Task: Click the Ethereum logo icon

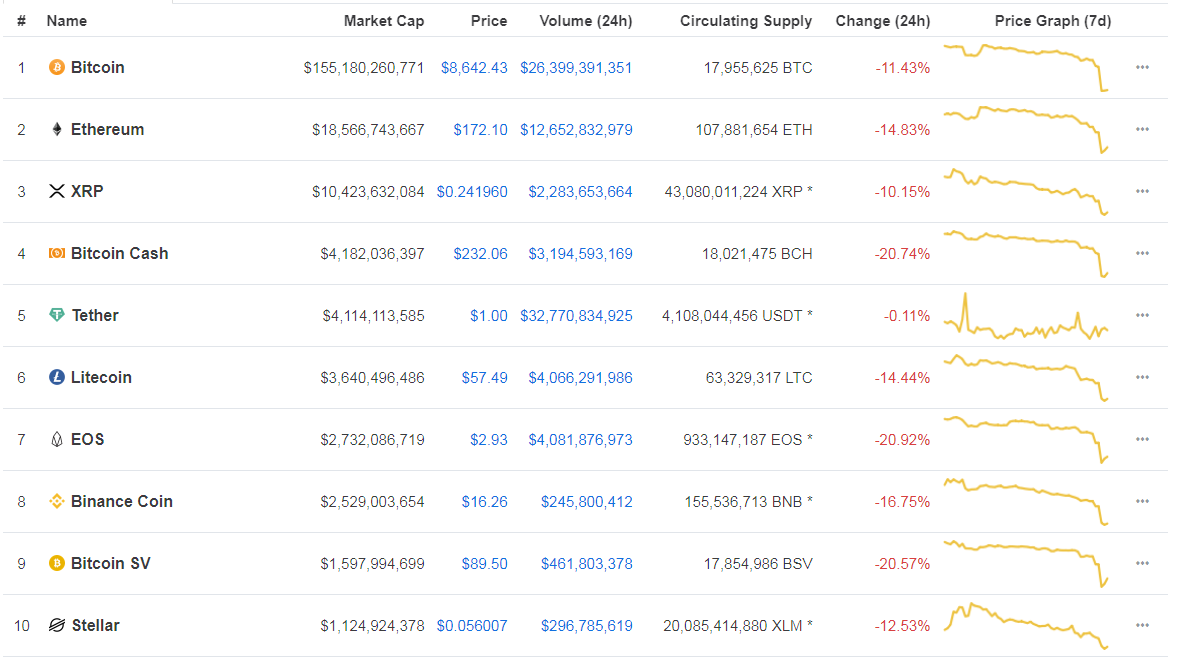Action: coord(56,129)
